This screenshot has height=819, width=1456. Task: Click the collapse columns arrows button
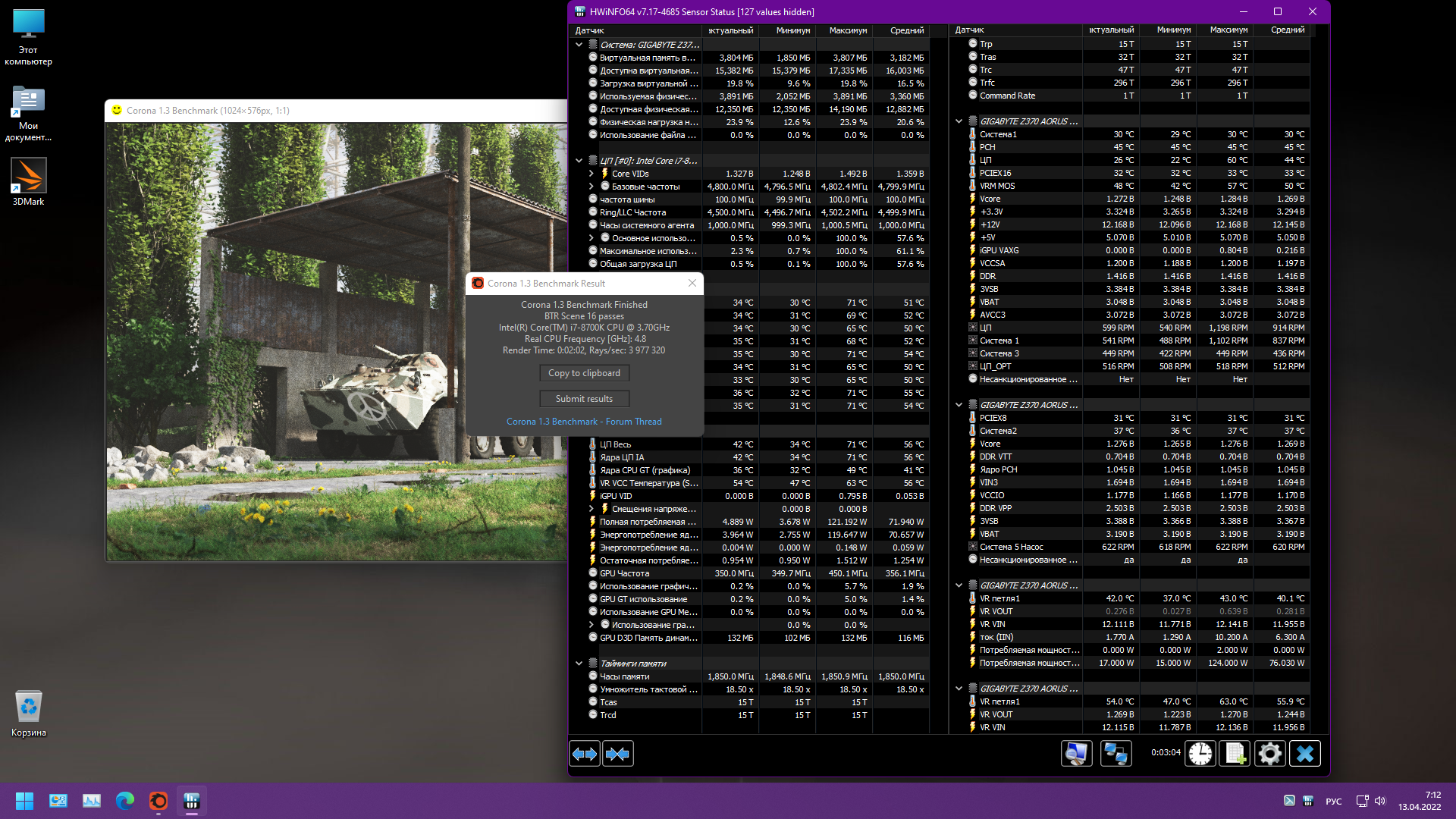pyautogui.click(x=618, y=754)
